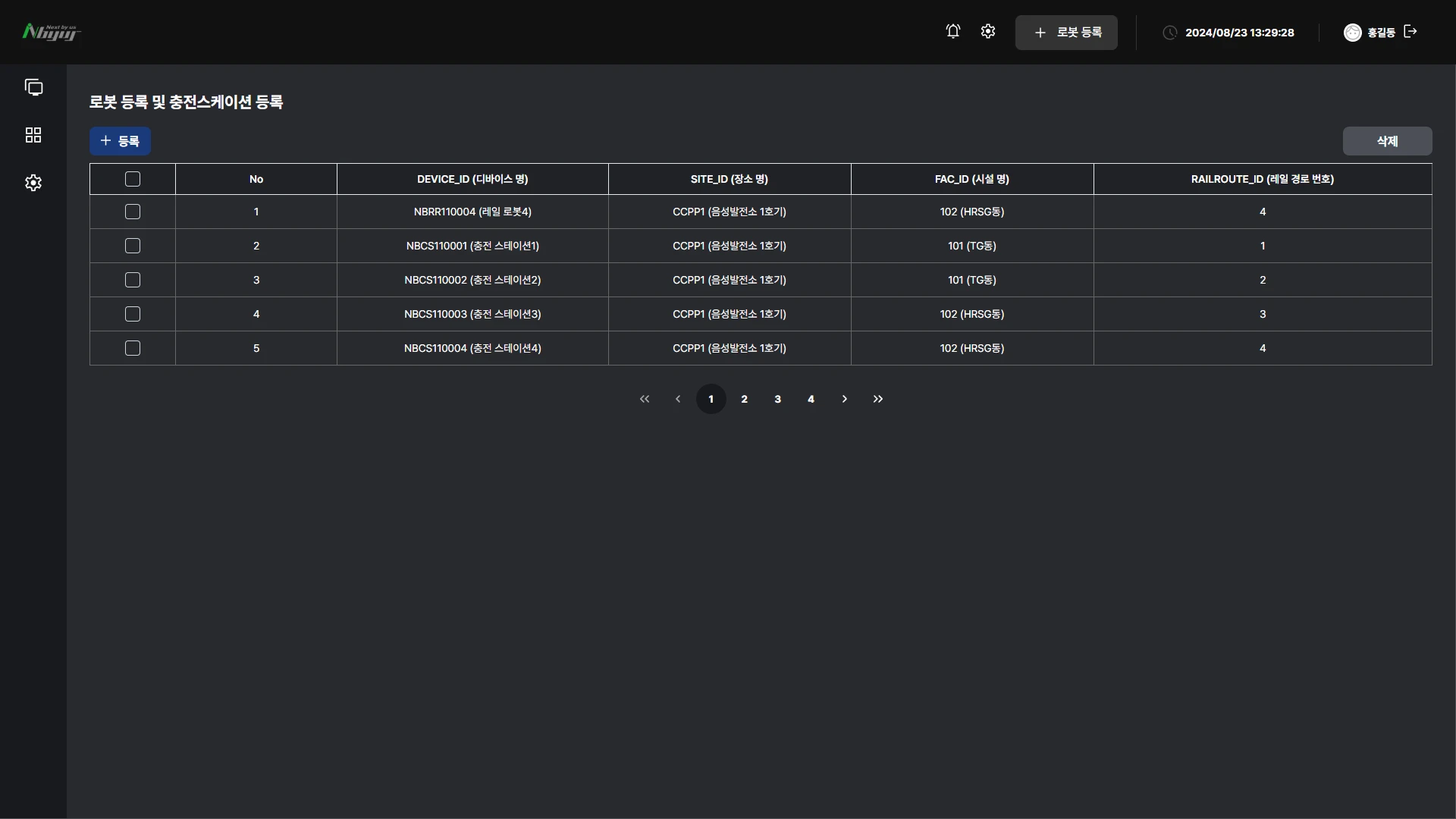The image size is (1456, 819).
Task: Check the row for NBCS110002
Action: coord(133,280)
